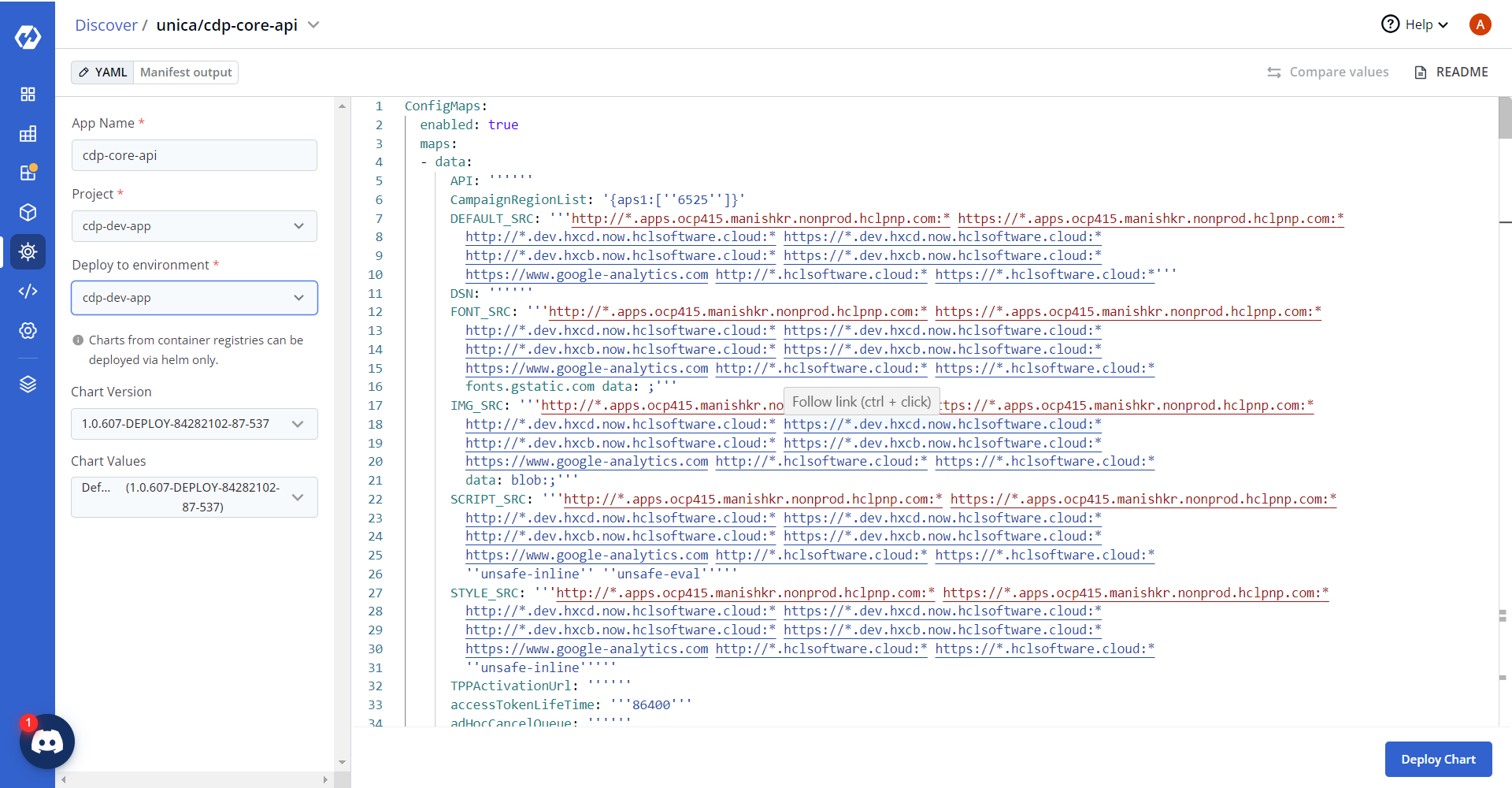Click the App Name input field

point(195,155)
